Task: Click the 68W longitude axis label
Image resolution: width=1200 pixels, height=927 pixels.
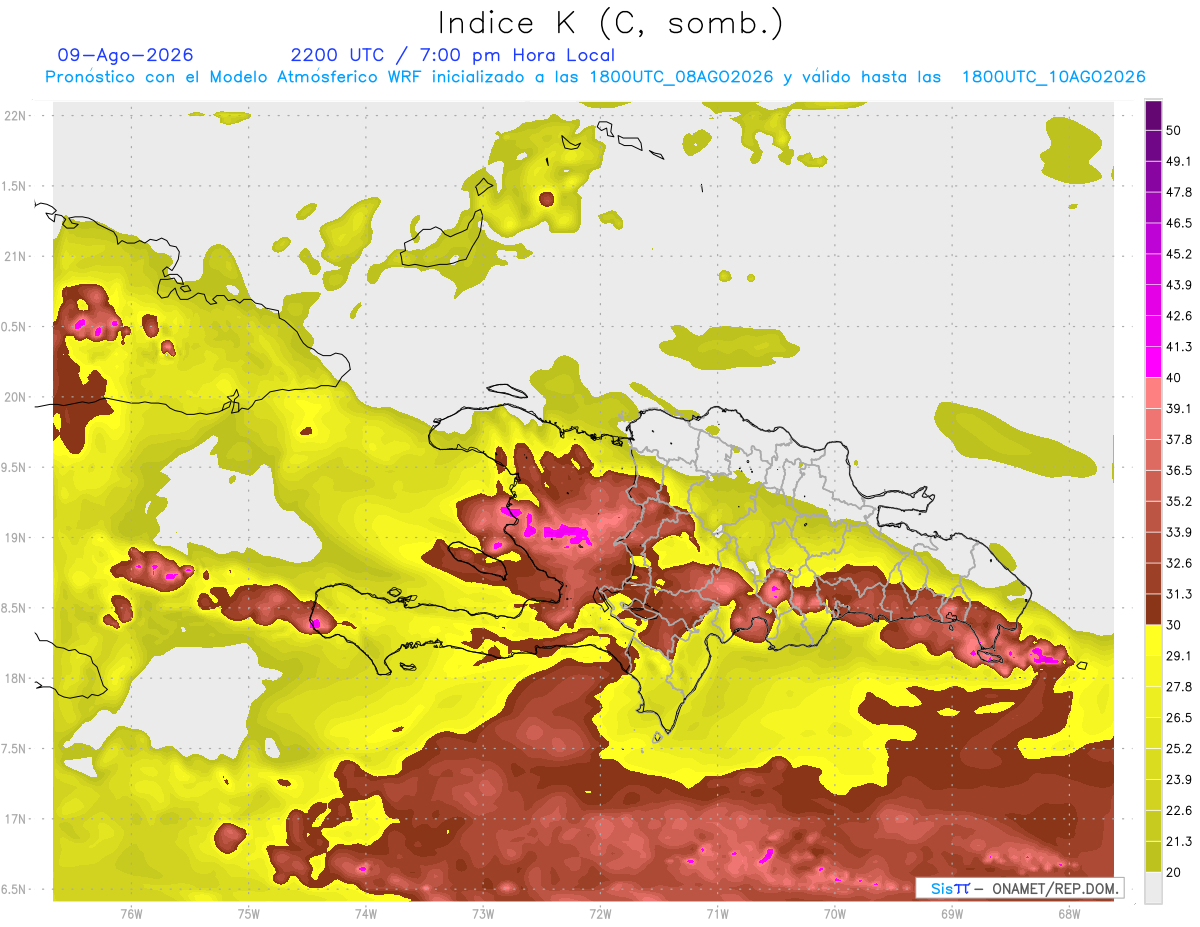Action: (x=1069, y=914)
